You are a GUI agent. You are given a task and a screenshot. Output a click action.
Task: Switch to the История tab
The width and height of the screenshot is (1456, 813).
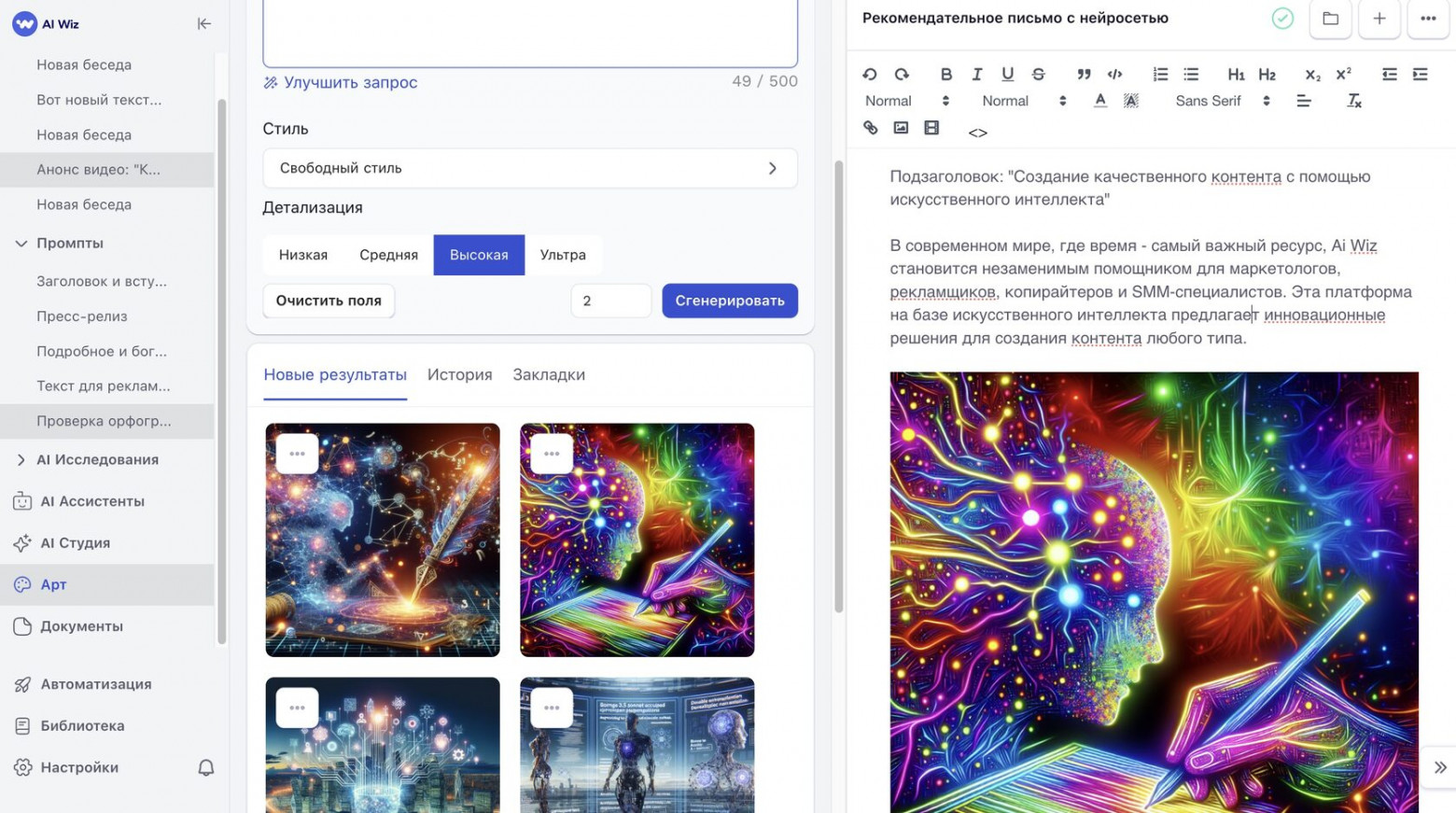click(459, 374)
